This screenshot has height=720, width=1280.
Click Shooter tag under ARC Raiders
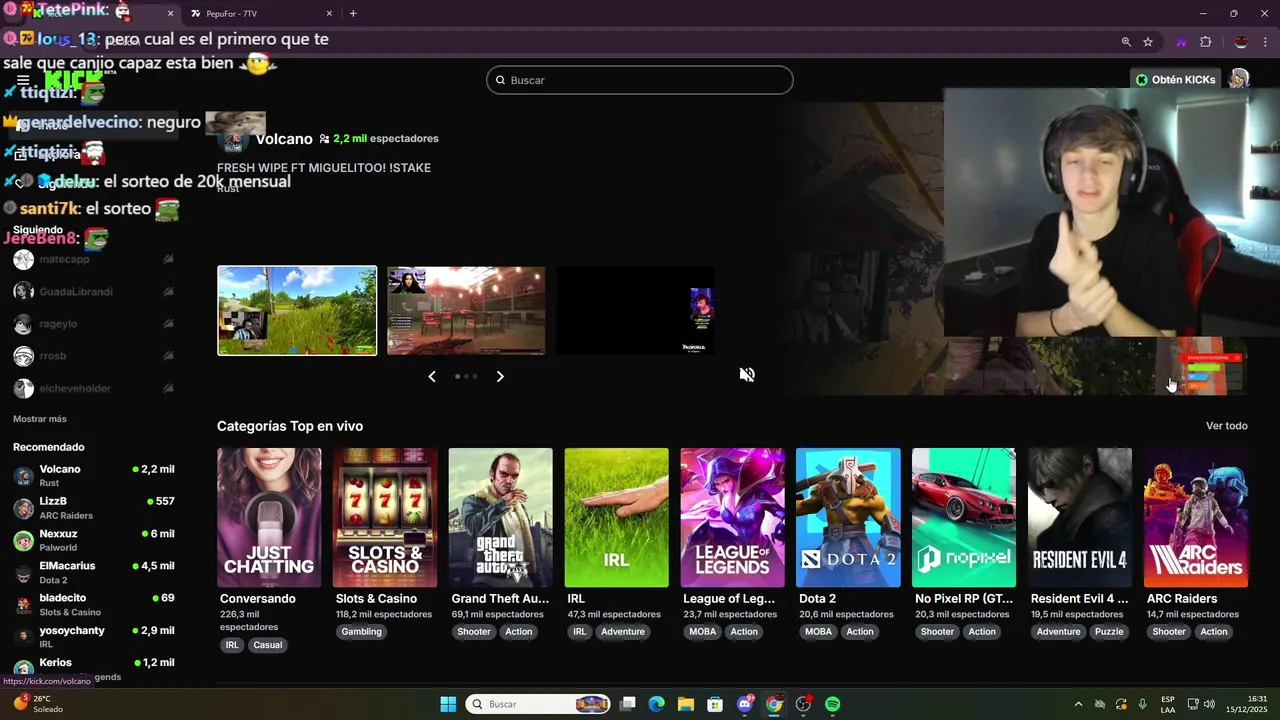[1169, 632]
